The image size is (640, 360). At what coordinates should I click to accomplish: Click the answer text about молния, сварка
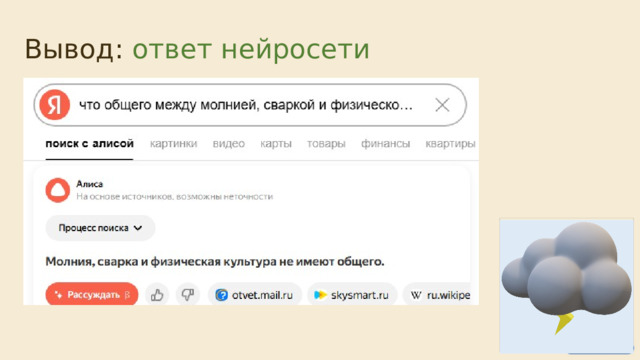coord(215,261)
